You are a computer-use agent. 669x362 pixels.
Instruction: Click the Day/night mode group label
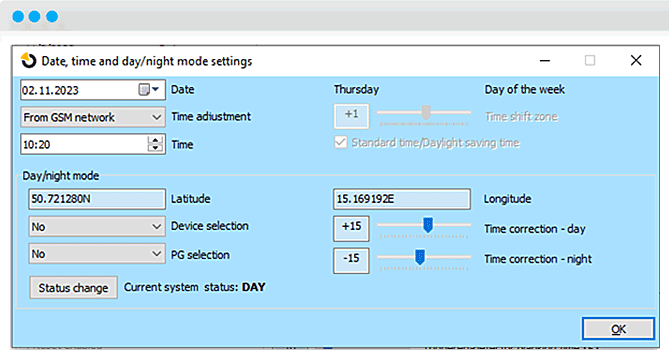pos(61,176)
